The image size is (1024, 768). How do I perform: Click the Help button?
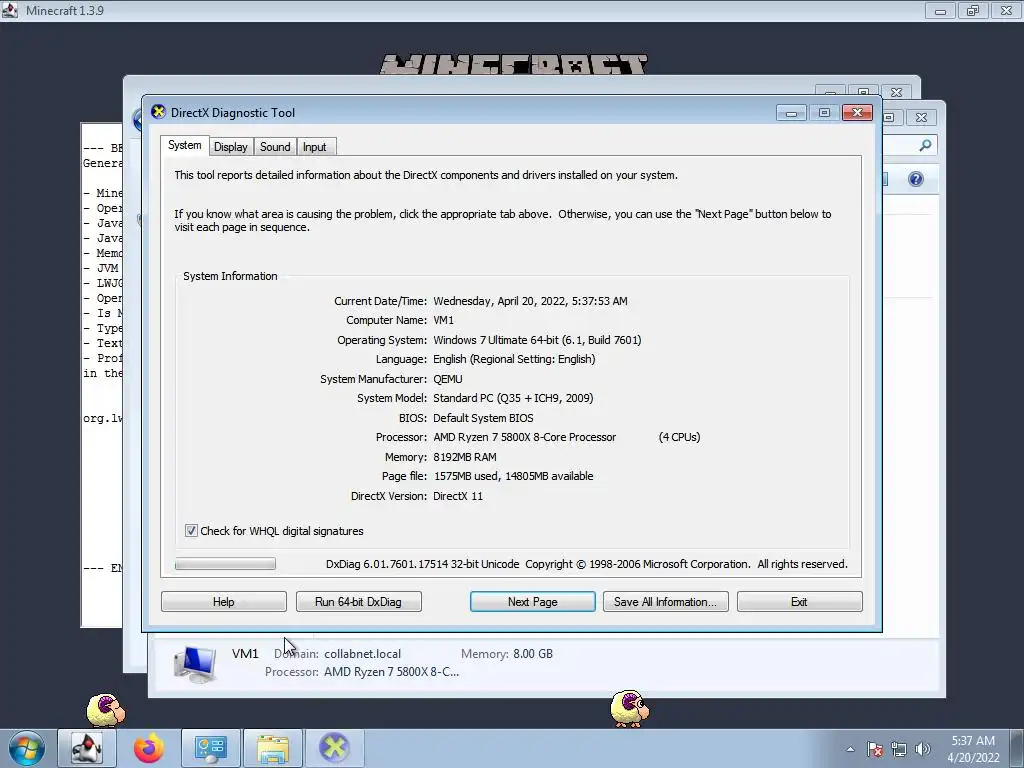click(223, 601)
